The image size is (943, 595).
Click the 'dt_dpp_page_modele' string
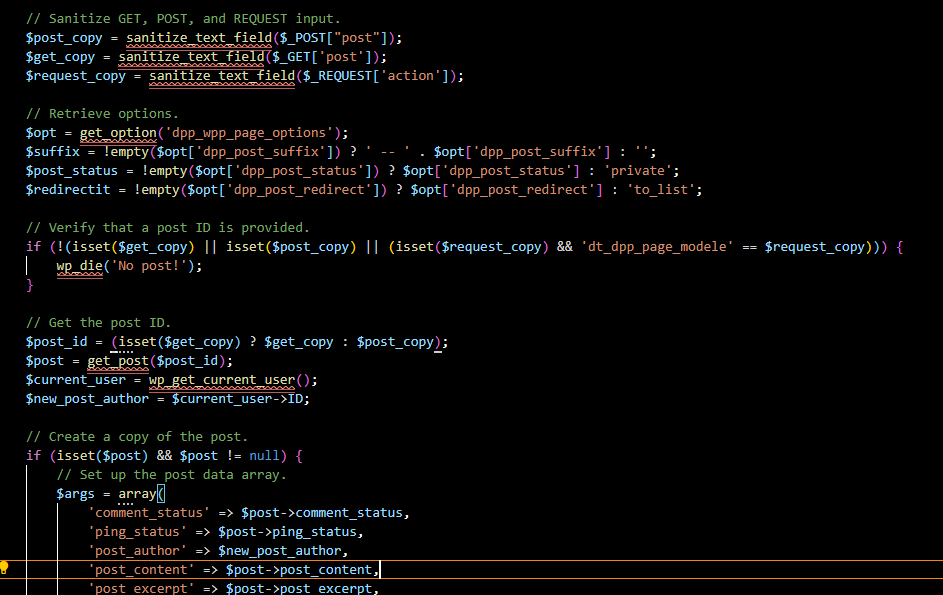tap(657, 247)
